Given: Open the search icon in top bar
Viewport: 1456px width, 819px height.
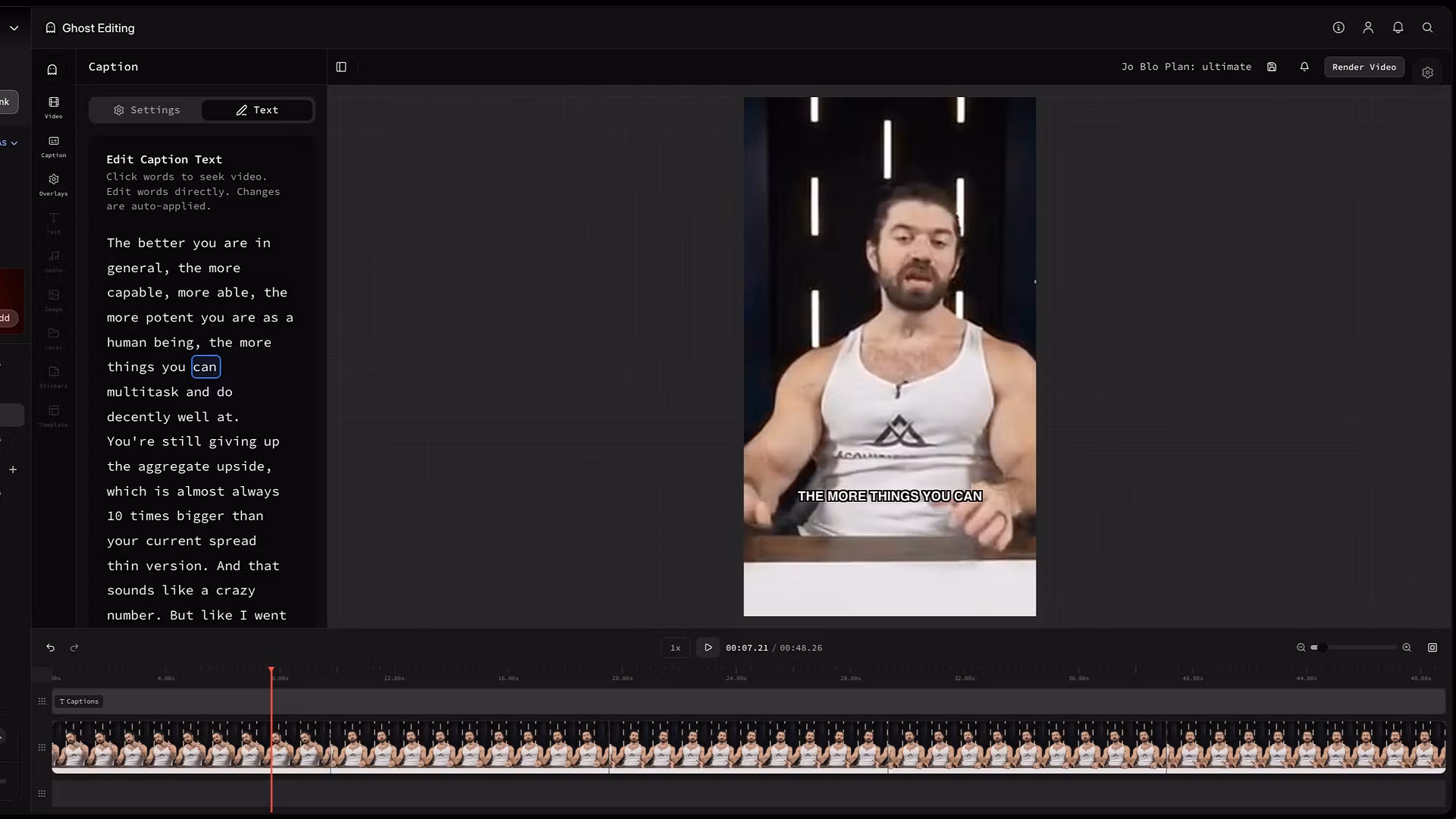Looking at the screenshot, I should [1427, 27].
